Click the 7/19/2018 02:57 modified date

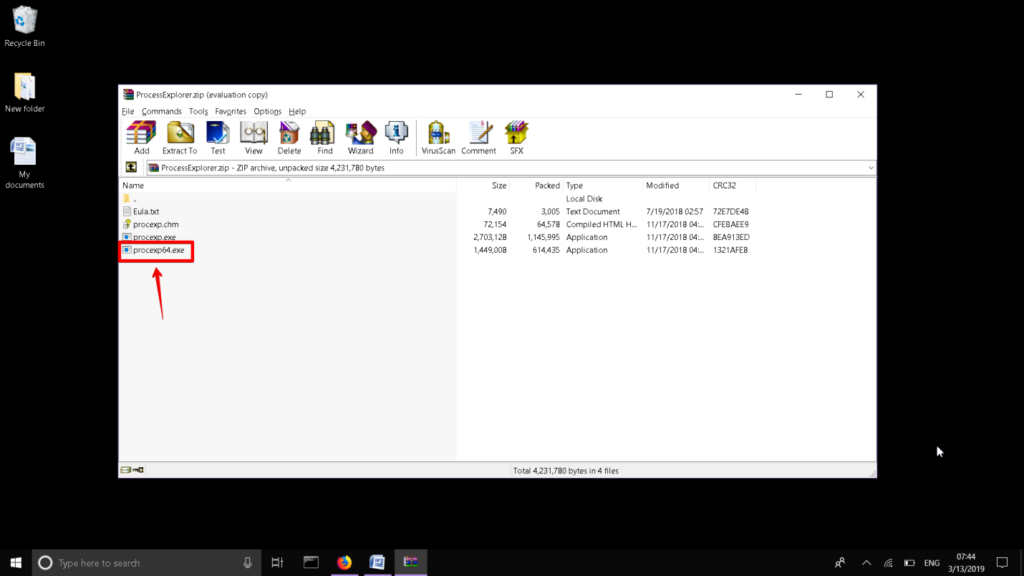[675, 212]
